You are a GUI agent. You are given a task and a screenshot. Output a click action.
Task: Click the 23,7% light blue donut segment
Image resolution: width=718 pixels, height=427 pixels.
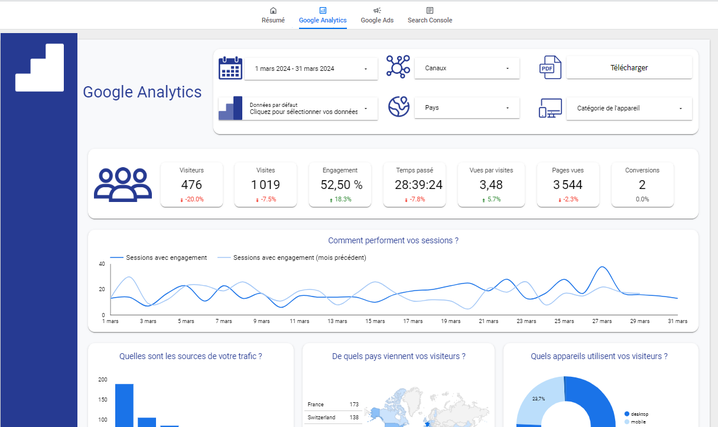pyautogui.click(x=538, y=400)
